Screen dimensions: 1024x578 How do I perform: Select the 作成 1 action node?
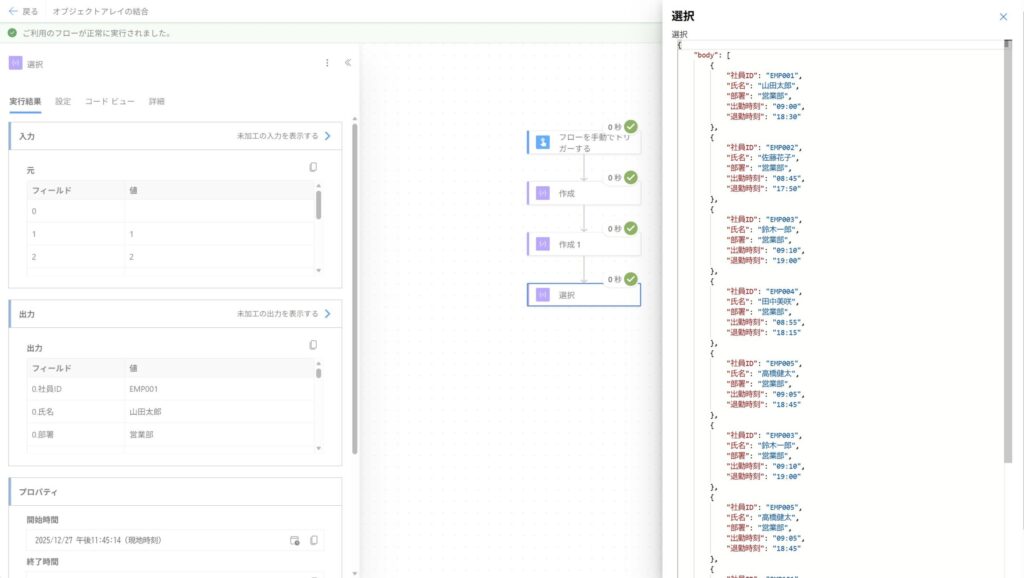[x=584, y=244]
